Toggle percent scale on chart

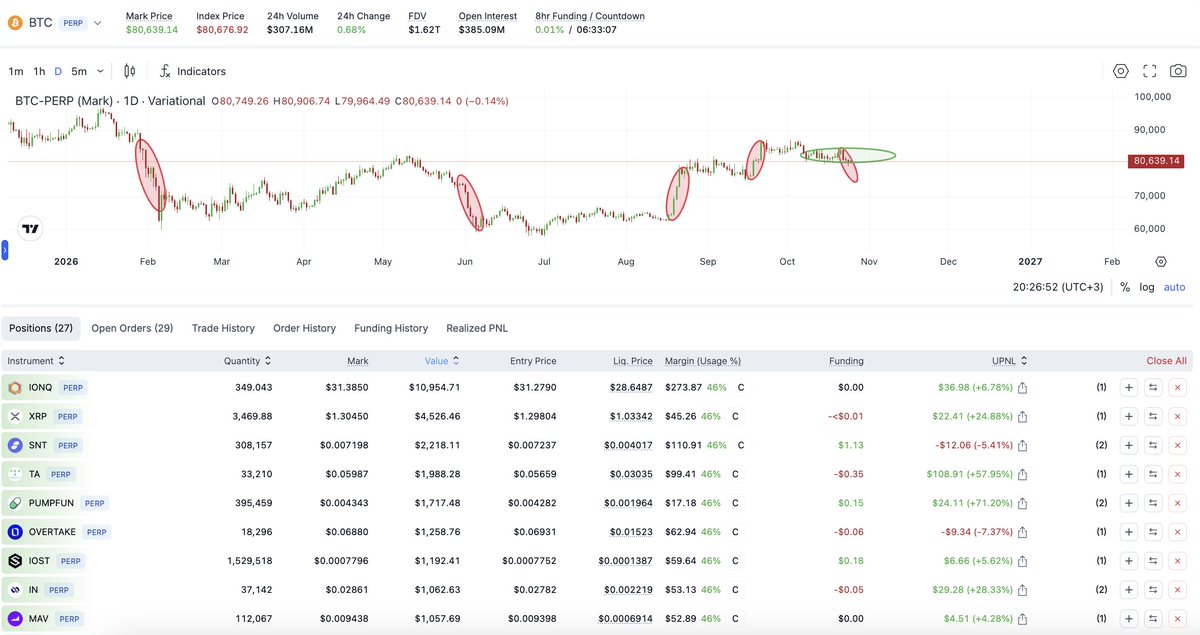point(1125,287)
